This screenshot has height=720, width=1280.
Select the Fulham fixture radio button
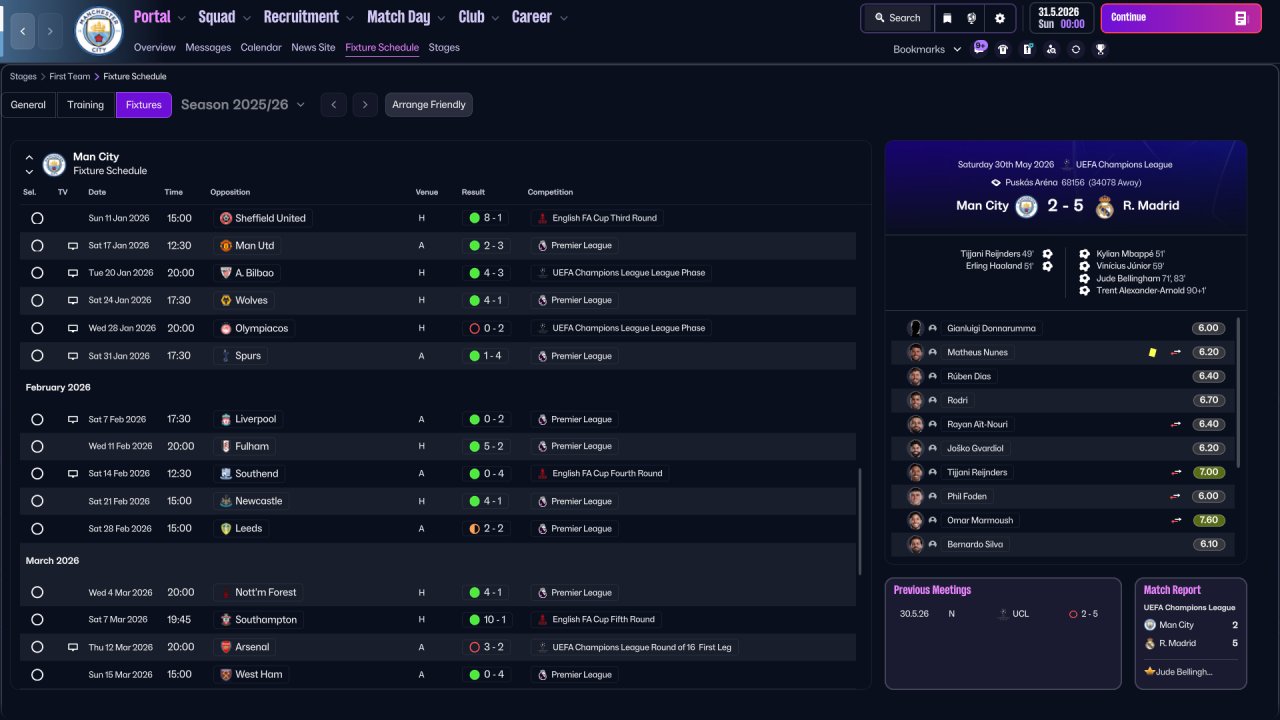(37, 447)
